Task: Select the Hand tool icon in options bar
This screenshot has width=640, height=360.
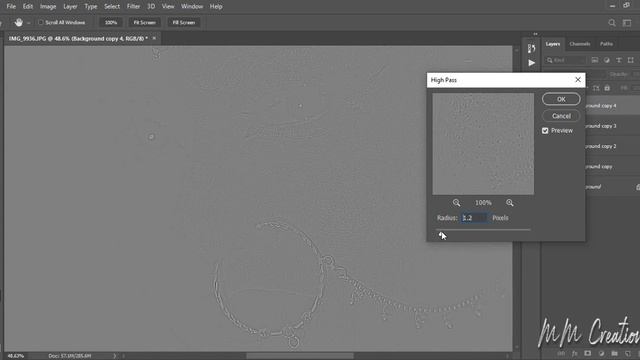Action: pyautogui.click(x=18, y=22)
